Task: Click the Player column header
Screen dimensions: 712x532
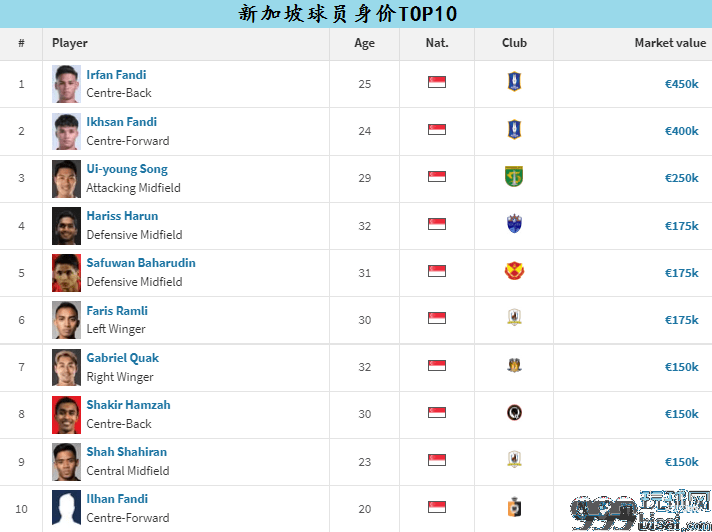Action: 69,43
